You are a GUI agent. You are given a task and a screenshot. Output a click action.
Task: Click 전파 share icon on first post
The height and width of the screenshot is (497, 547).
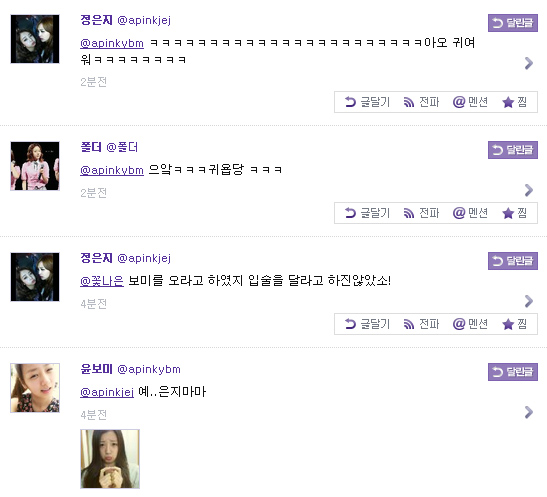click(x=421, y=102)
